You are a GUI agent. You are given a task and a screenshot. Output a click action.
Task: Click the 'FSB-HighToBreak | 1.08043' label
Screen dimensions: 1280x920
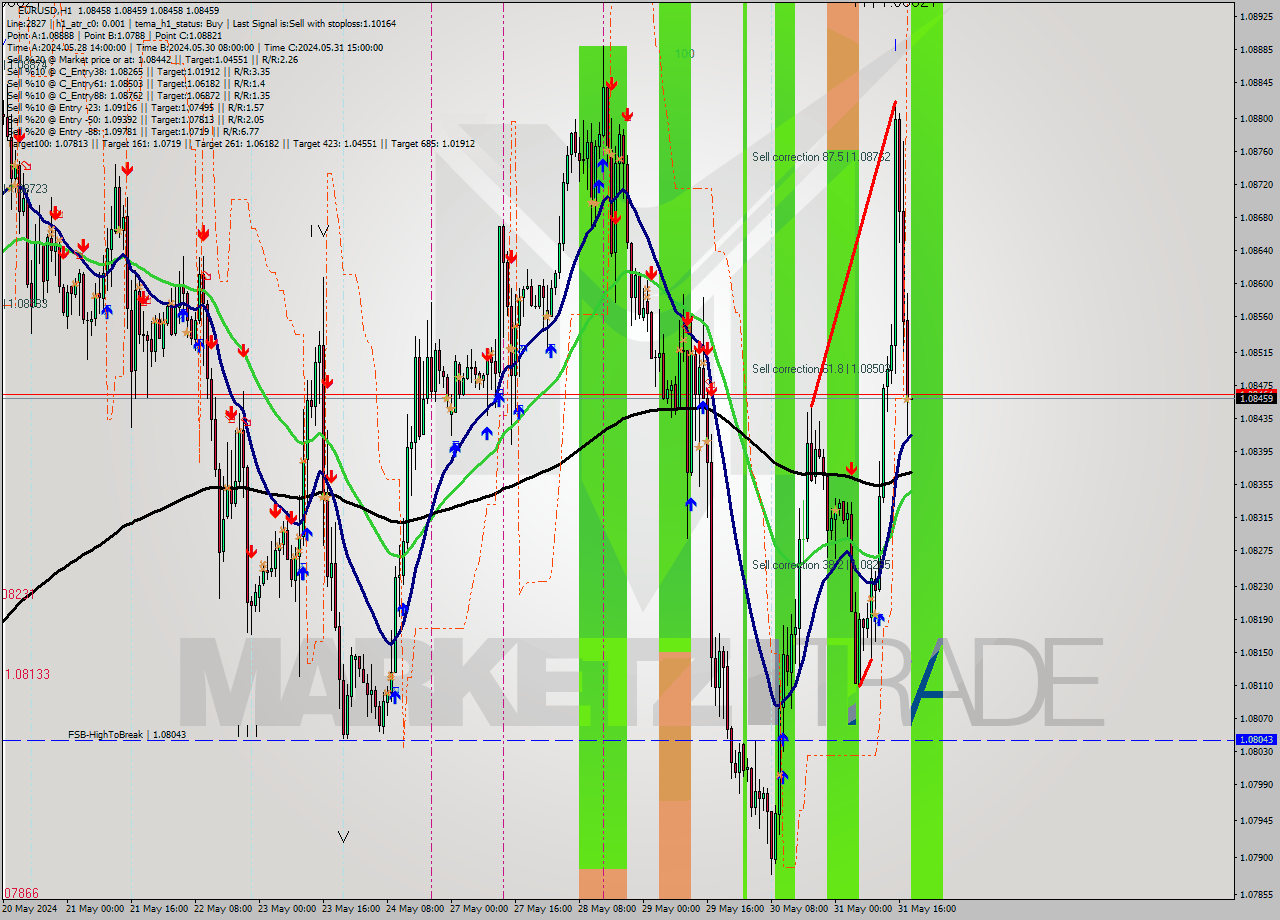click(x=127, y=734)
